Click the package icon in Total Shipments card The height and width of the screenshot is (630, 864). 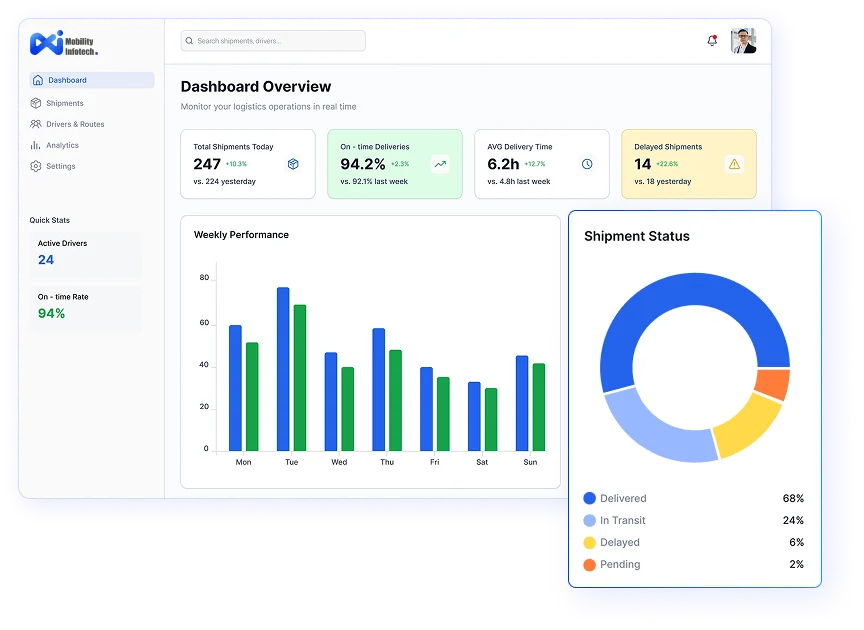tap(293, 164)
